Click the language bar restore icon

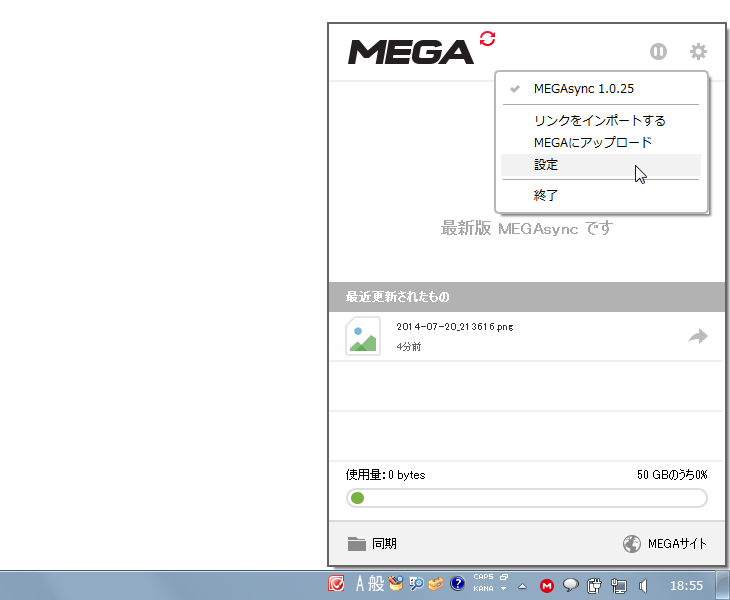[504, 577]
